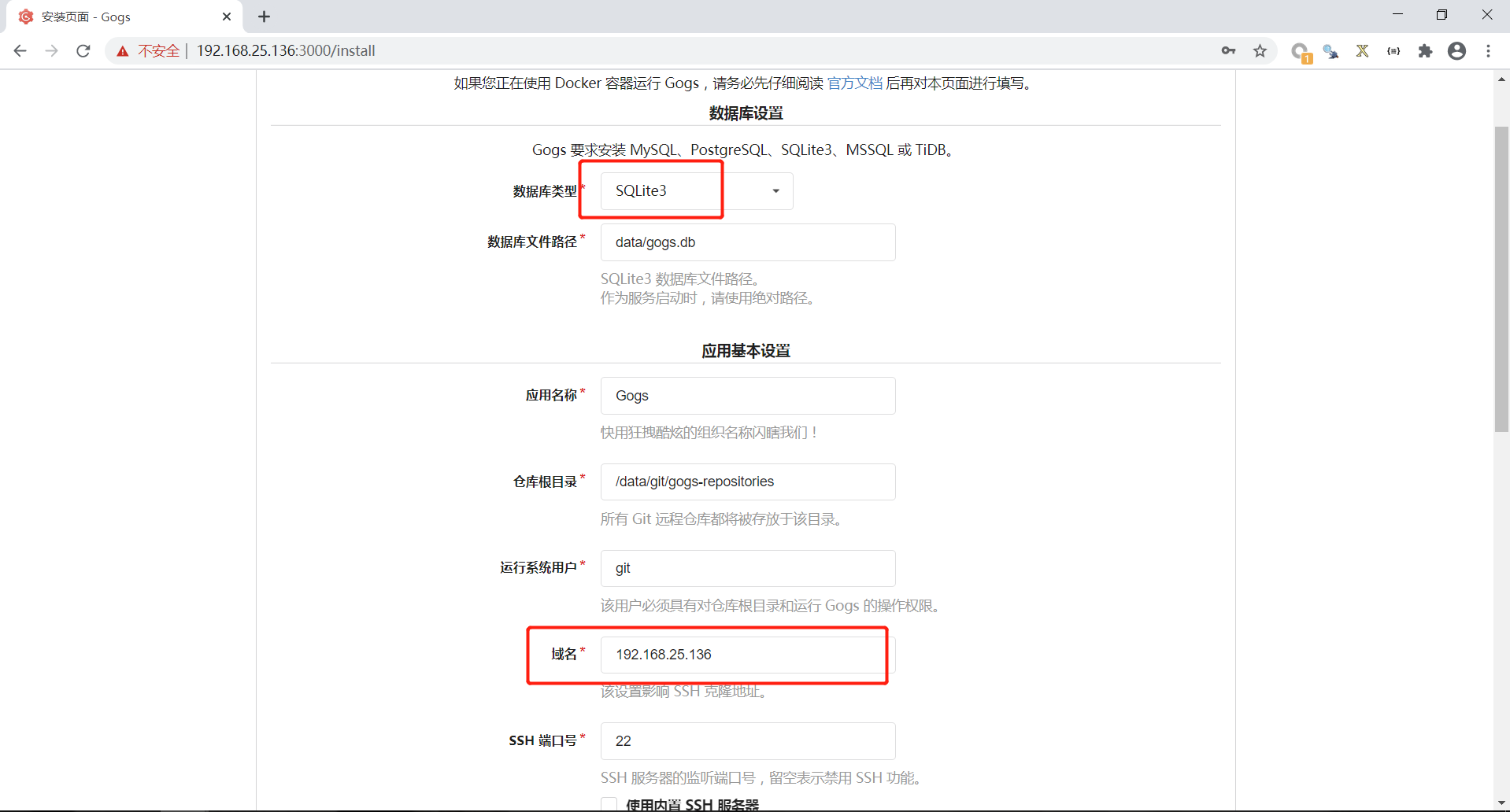Minimize the Chrome window
This screenshot has width=1510, height=812.
pos(1397,15)
